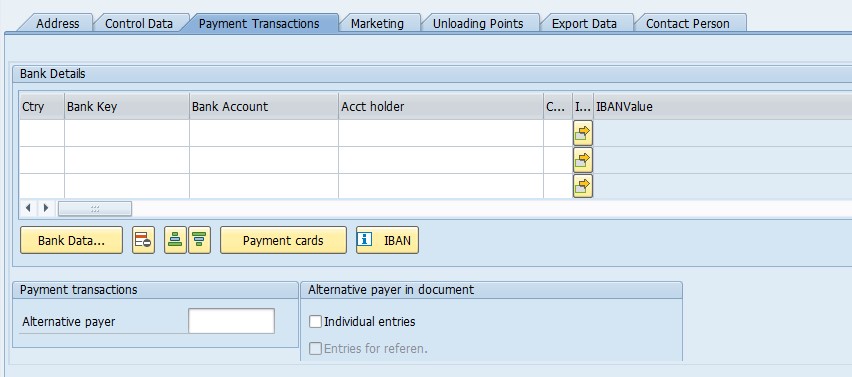Click the green sort descending icon

pyautogui.click(x=199, y=240)
